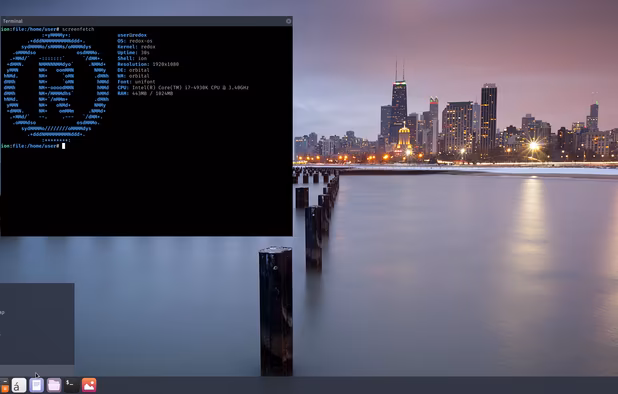Select the 'Shell: ion' line
618x394 pixels.
132,58
